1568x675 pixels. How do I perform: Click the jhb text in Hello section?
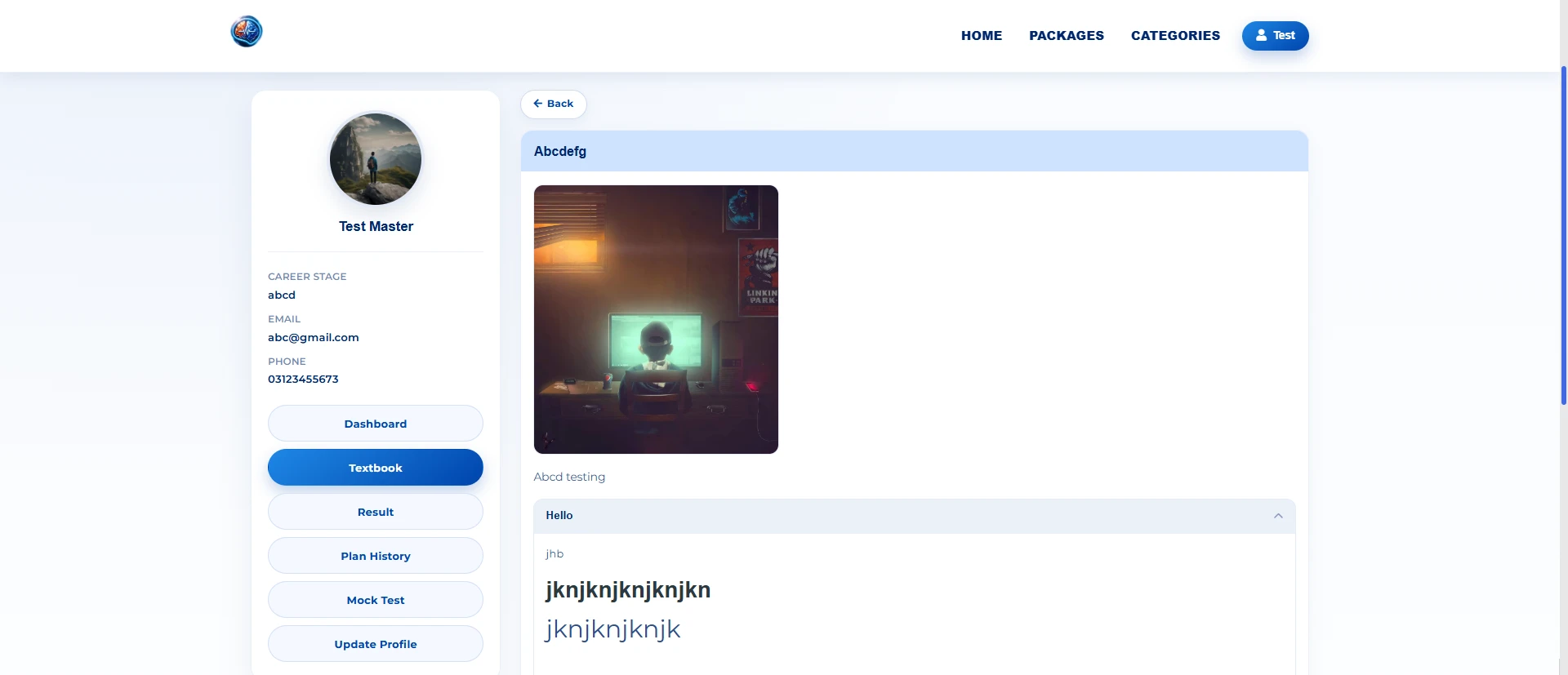(555, 553)
